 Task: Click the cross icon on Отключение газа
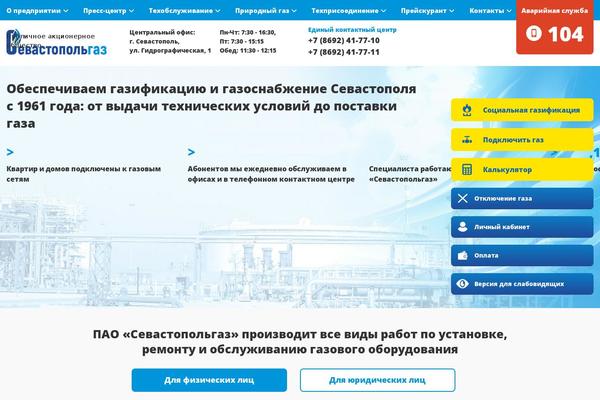coord(462,198)
